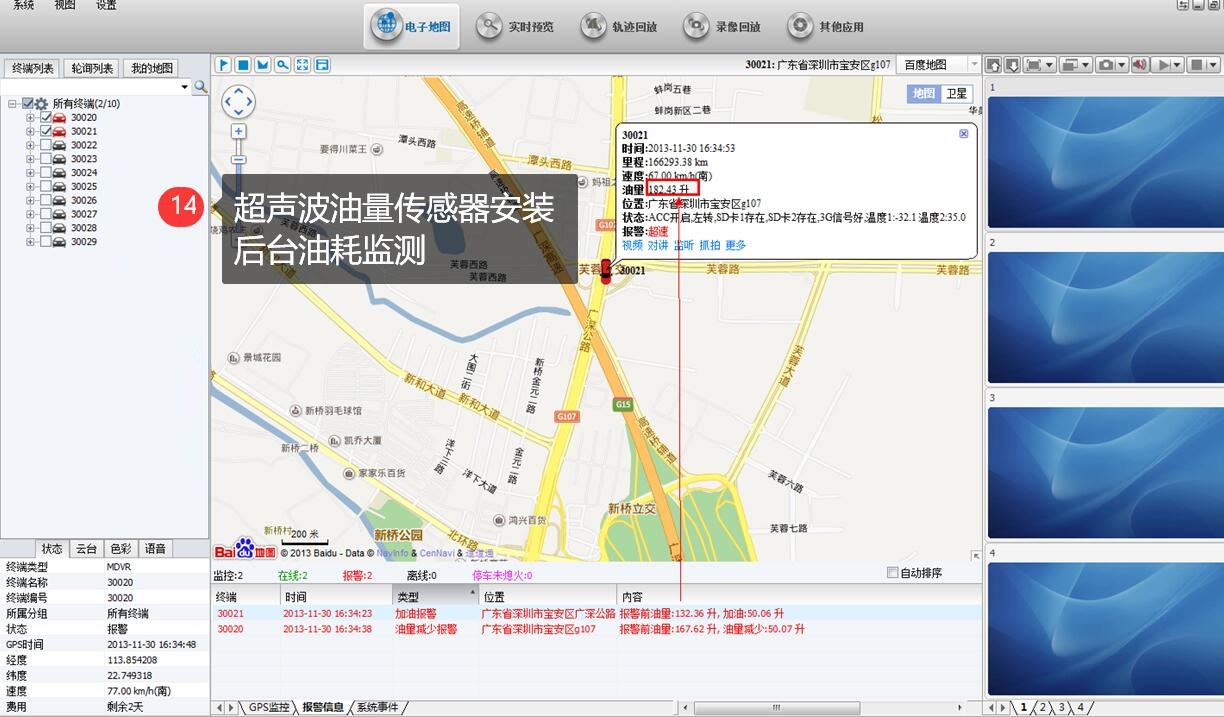Expand the tree node for terminal 30020

tap(31, 118)
